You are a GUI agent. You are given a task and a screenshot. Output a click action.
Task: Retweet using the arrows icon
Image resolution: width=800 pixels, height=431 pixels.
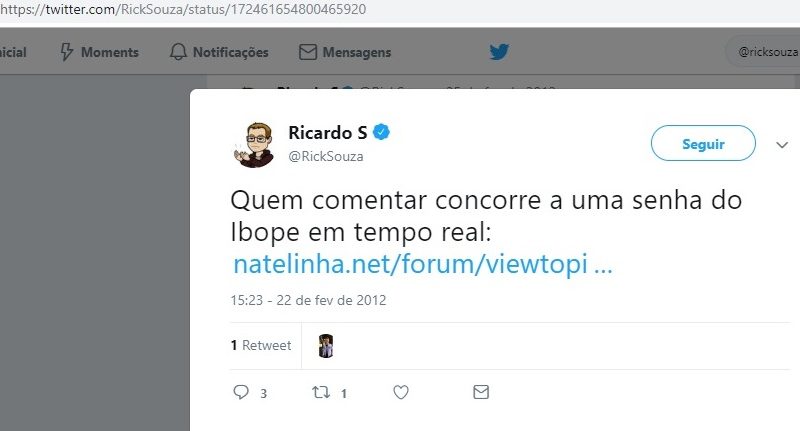321,392
